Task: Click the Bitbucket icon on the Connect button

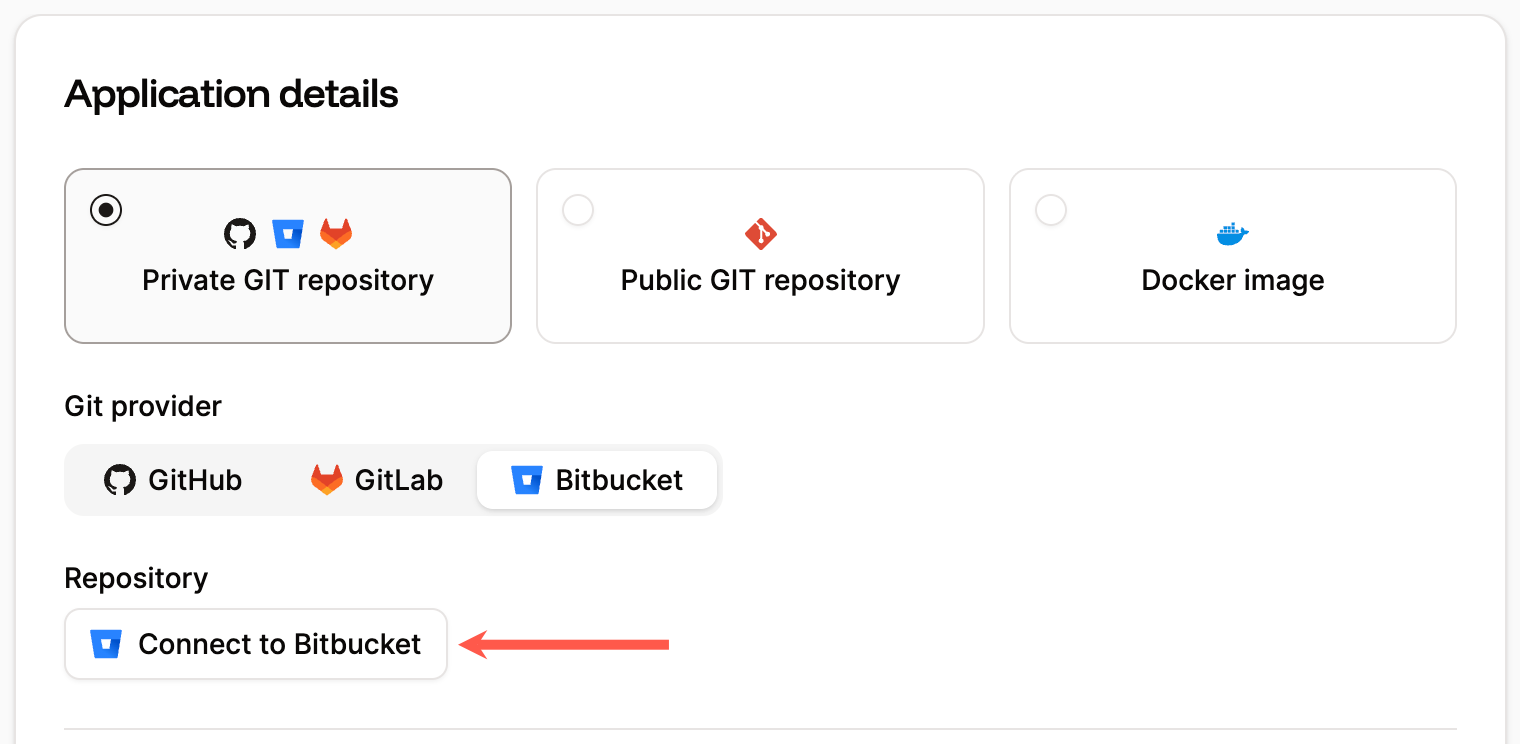Action: point(105,644)
